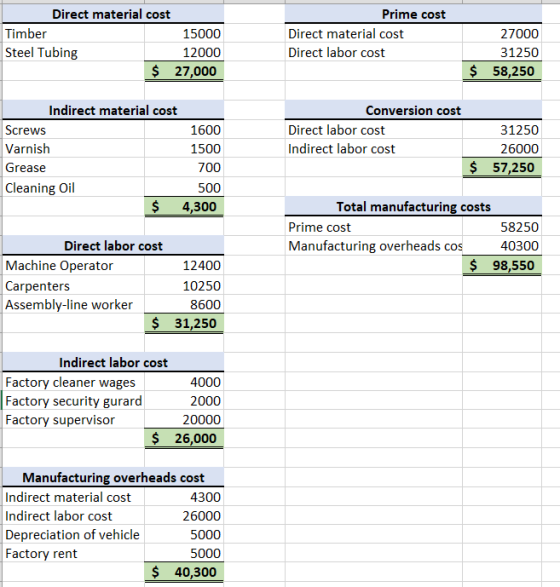This screenshot has width=560, height=587.
Task: Select the $58,250 prime cost total
Action: 502,71
